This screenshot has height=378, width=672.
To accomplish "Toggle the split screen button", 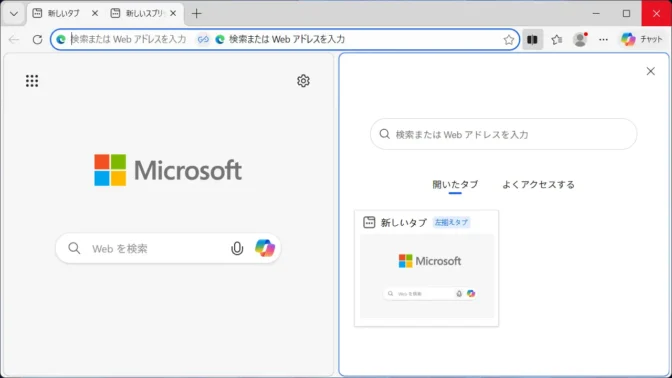I will (532, 39).
